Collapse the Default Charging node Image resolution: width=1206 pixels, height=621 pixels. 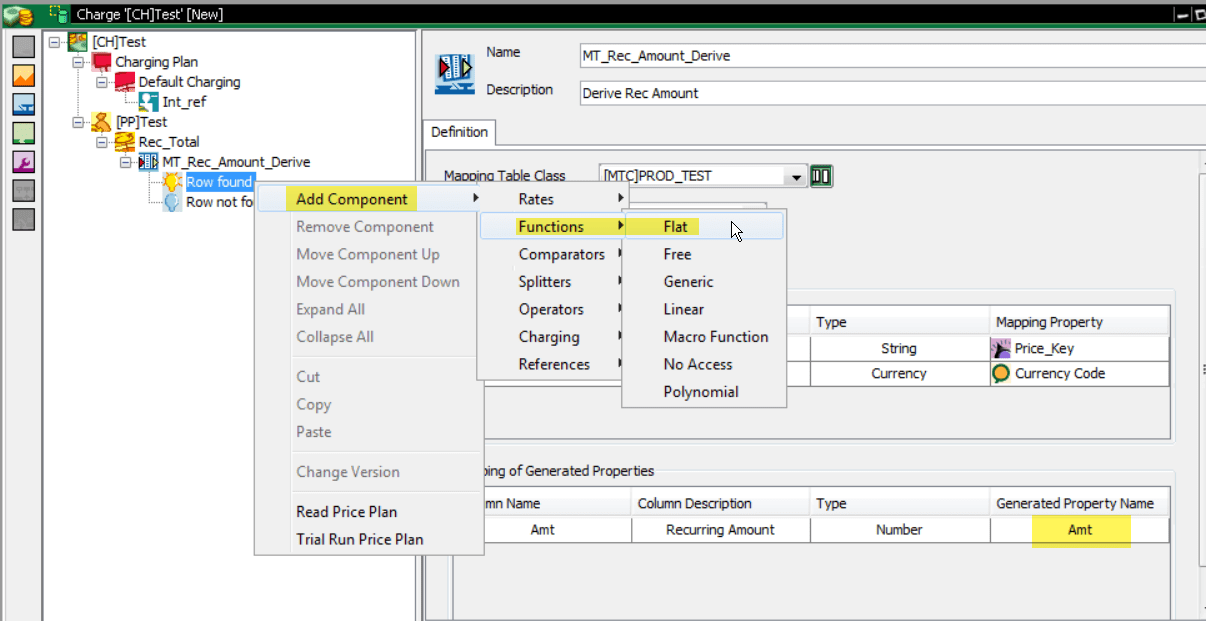point(101,82)
